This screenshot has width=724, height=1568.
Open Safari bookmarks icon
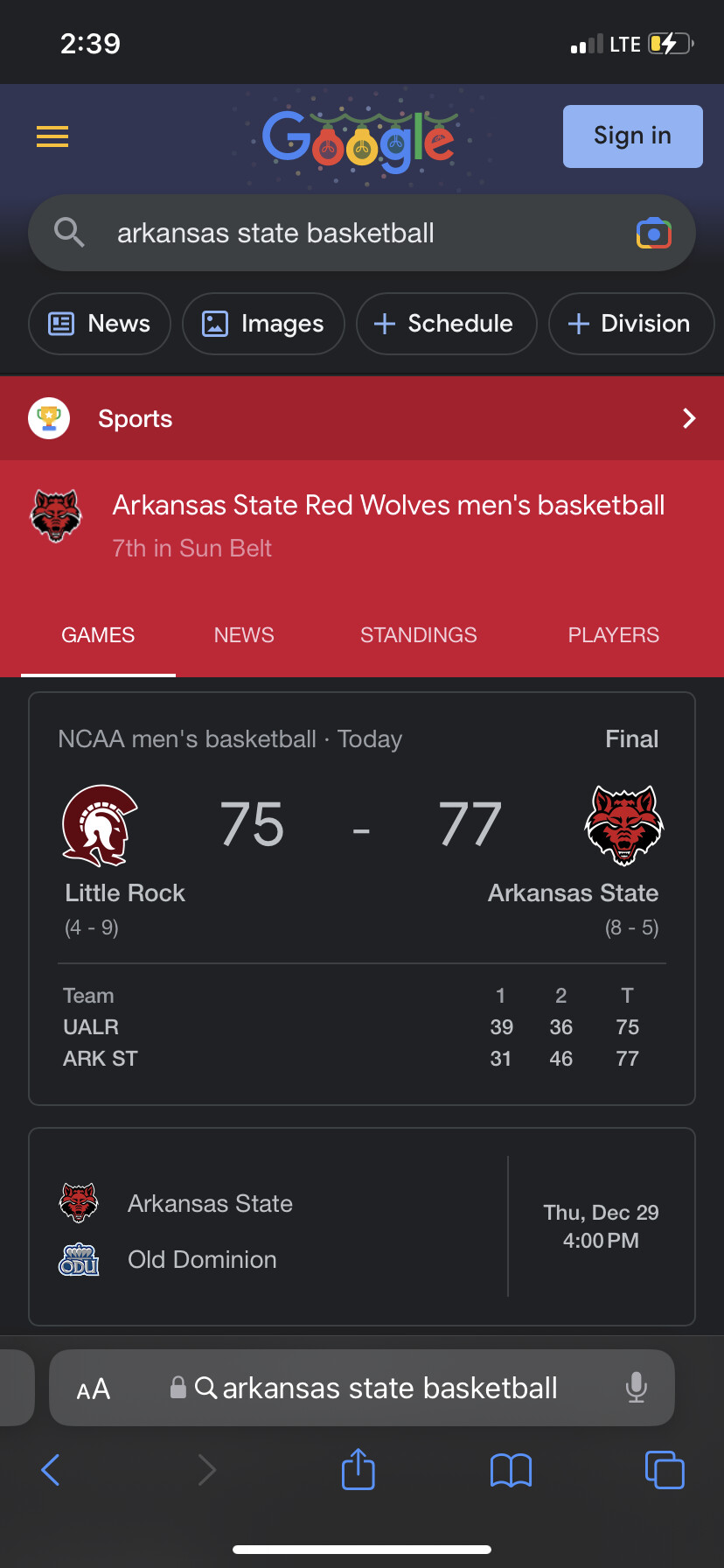[512, 1470]
